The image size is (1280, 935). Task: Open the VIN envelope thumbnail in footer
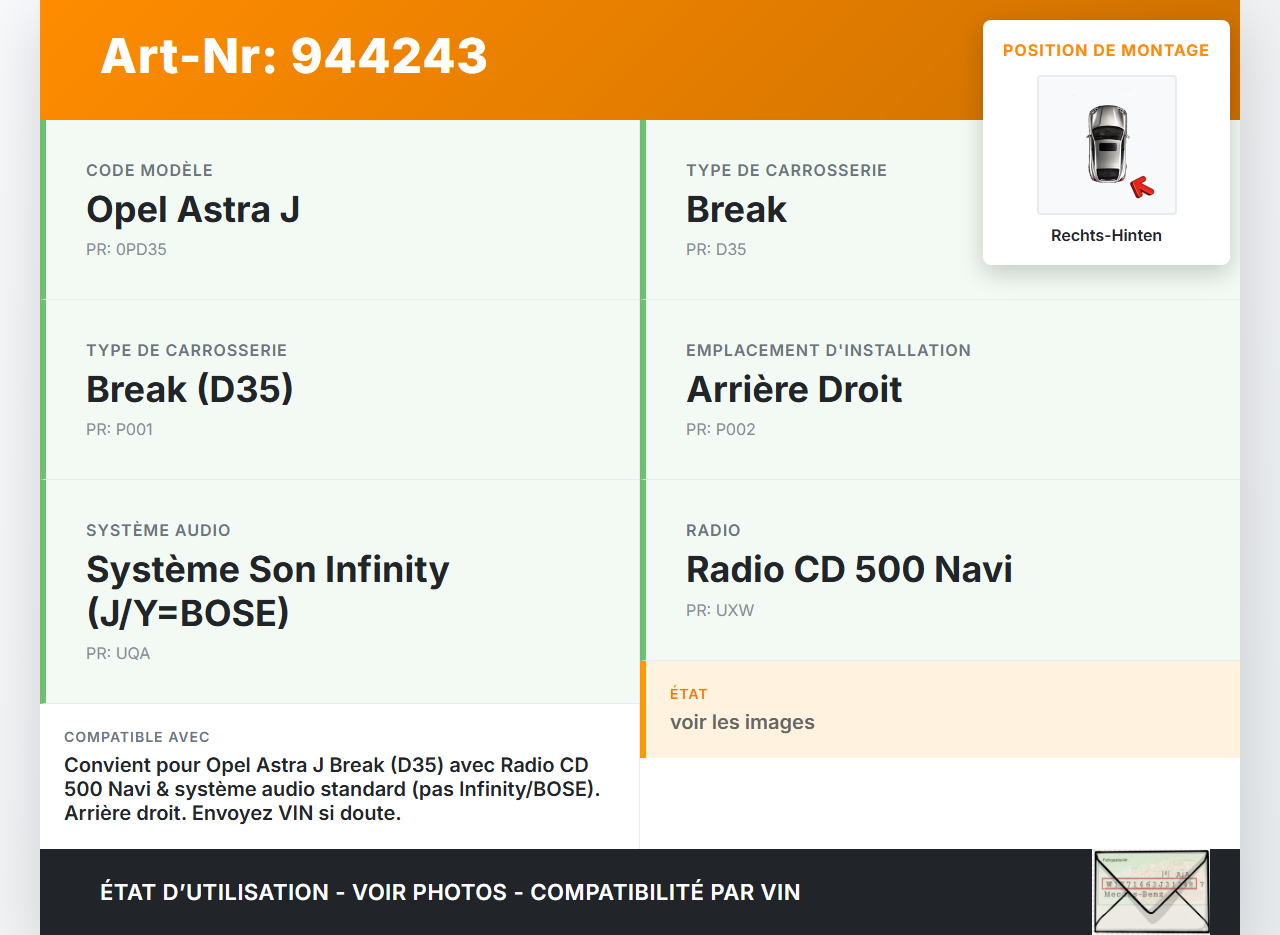pyautogui.click(x=1150, y=890)
